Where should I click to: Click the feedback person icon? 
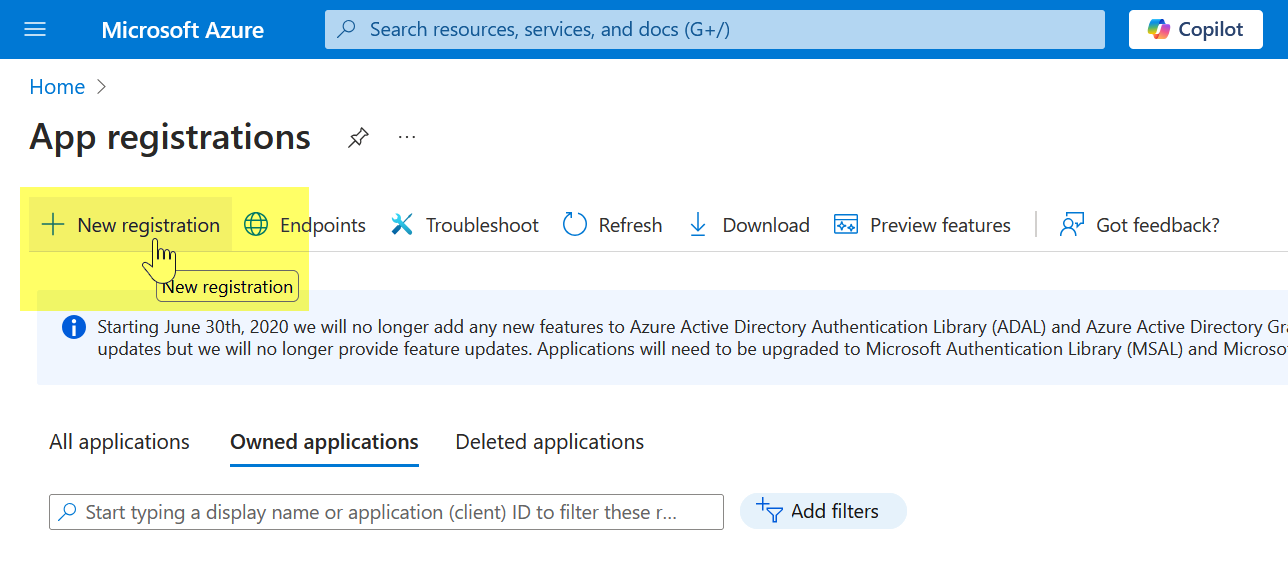[x=1072, y=225]
